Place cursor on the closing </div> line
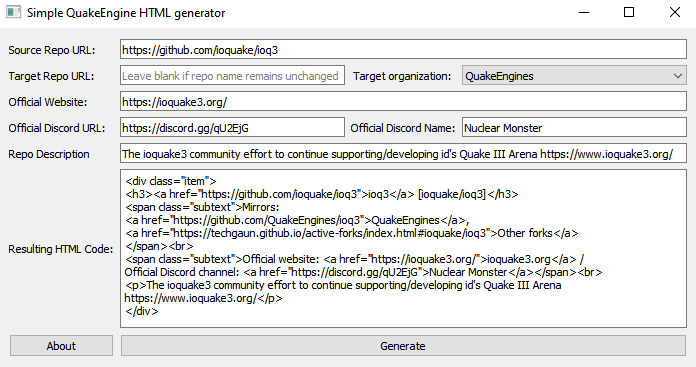The width and height of the screenshot is (696, 367). click(x=142, y=311)
